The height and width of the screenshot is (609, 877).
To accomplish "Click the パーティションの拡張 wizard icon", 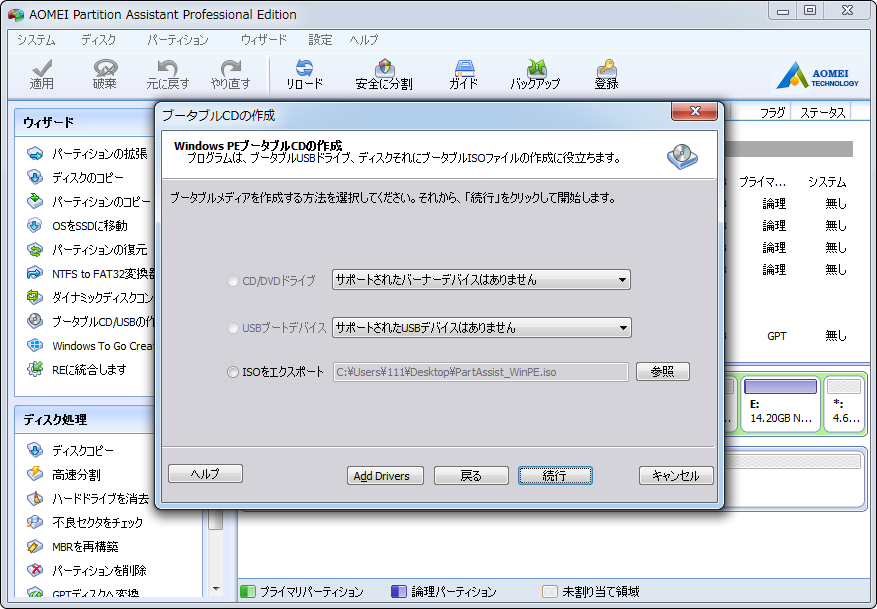I will coord(35,153).
